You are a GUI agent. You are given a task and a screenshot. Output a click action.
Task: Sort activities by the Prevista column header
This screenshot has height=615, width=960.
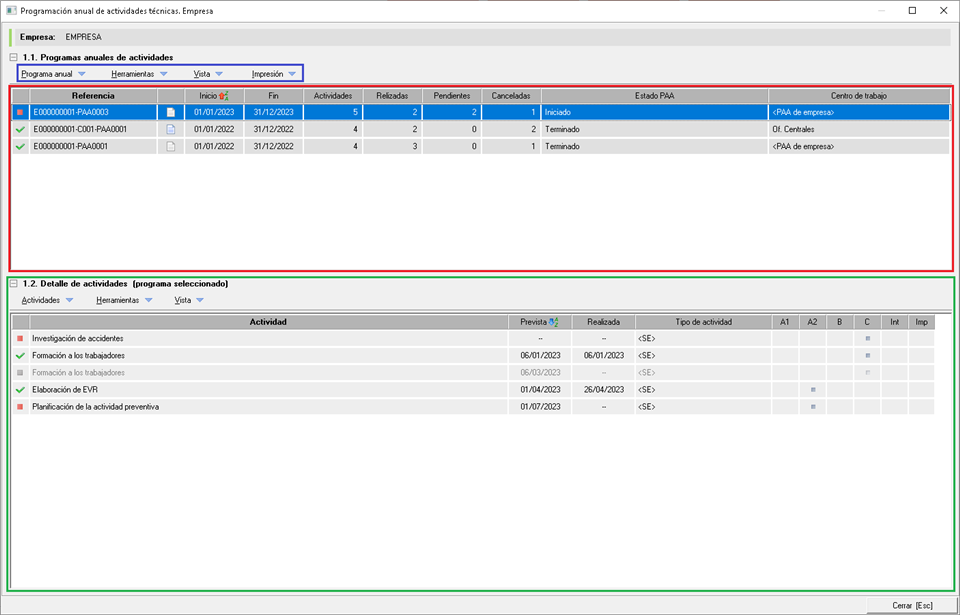(x=539, y=322)
